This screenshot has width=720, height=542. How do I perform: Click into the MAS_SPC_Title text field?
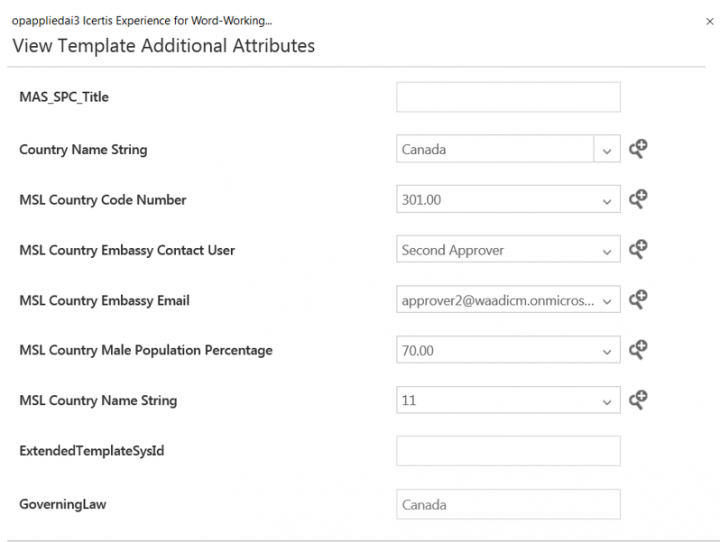click(508, 97)
